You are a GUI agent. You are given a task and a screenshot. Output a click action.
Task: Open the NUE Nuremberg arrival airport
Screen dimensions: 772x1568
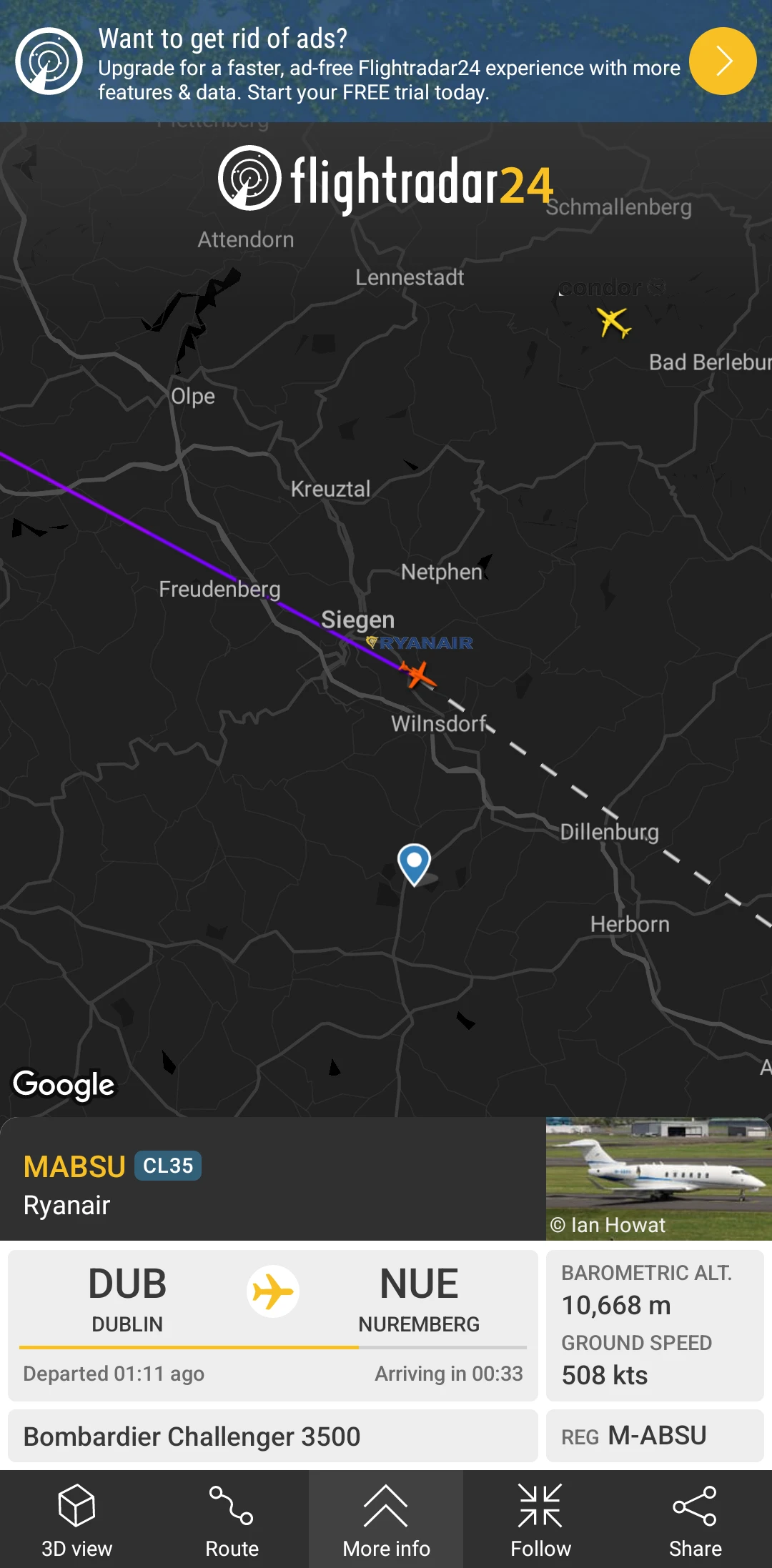419,1298
